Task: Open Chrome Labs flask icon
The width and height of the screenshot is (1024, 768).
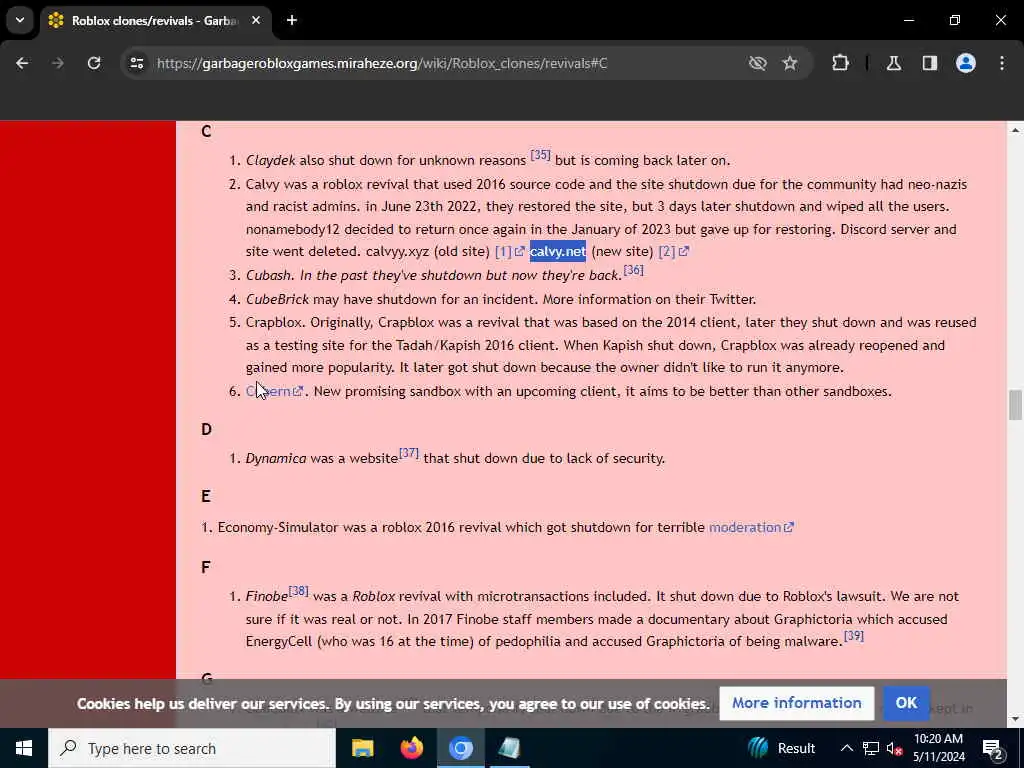Action: 894,63
